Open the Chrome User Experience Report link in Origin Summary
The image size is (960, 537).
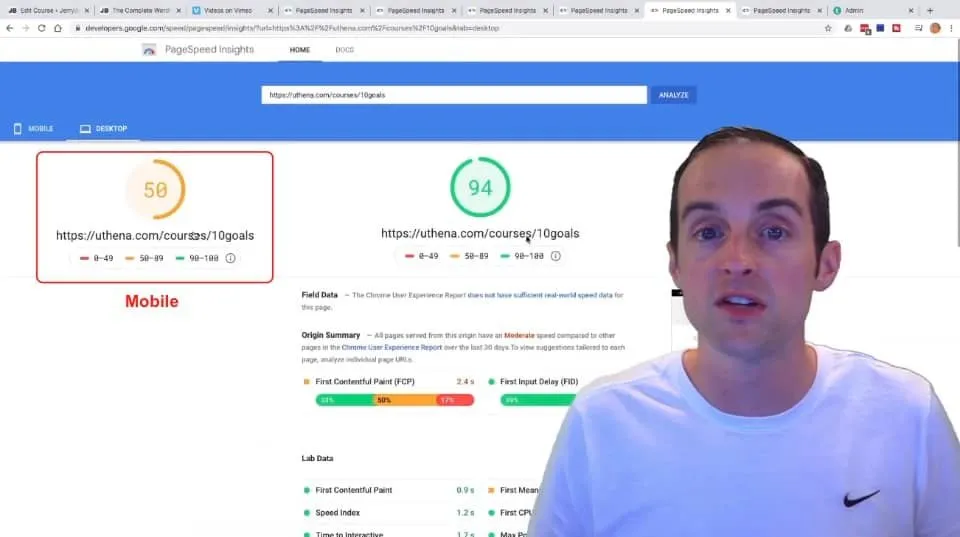(x=392, y=347)
